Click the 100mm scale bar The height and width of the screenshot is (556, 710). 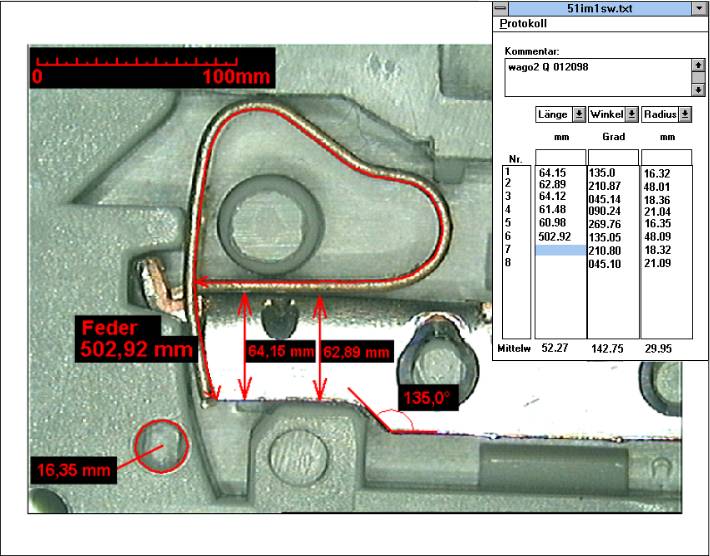click(x=152, y=67)
